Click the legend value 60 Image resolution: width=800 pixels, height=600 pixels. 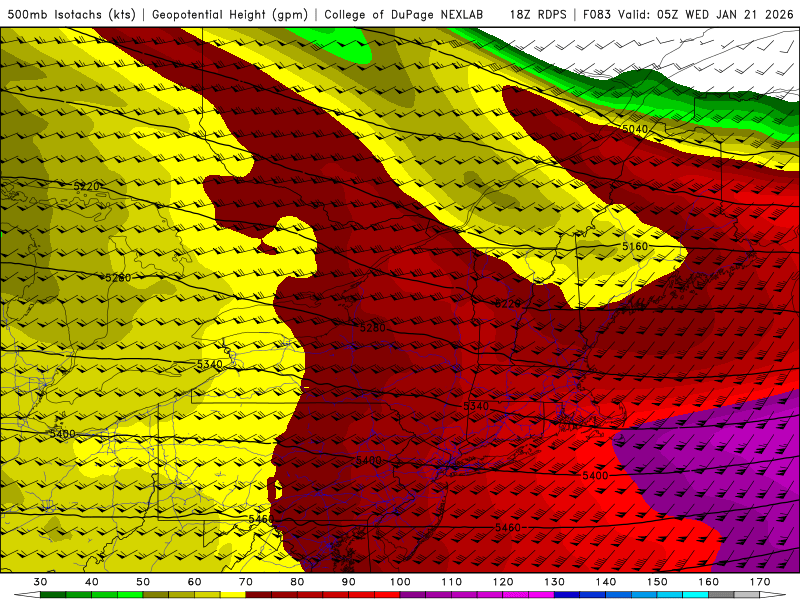(x=194, y=582)
